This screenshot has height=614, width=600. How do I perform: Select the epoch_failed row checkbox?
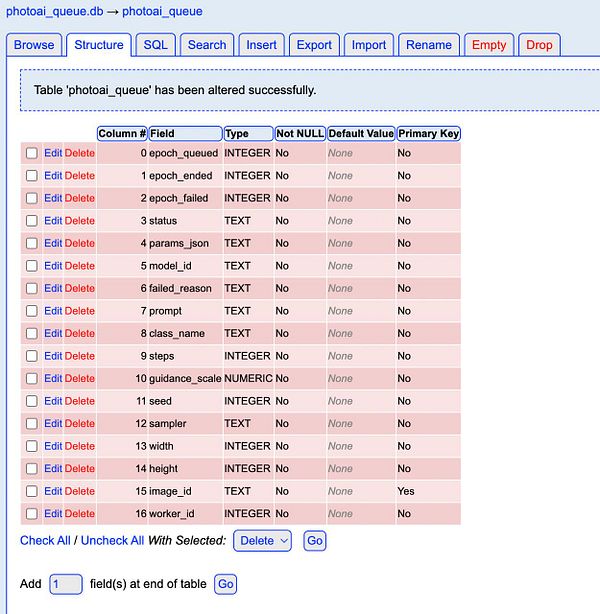pos(32,198)
